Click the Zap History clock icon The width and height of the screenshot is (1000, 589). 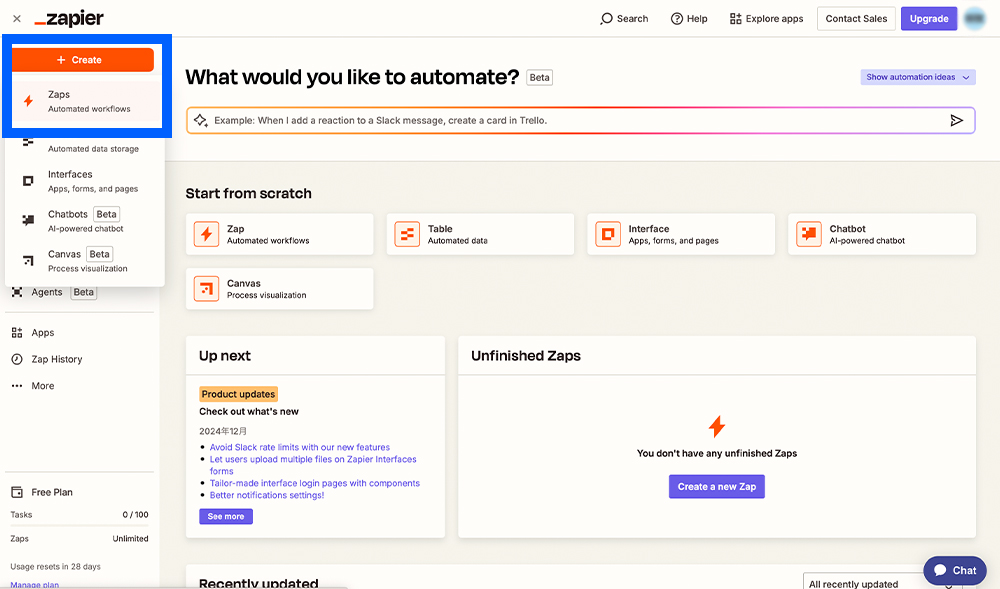(17, 359)
